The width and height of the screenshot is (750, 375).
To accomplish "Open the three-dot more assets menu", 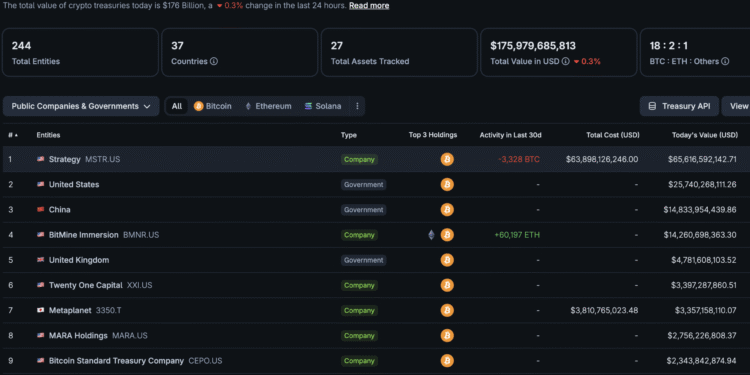I will tap(357, 106).
